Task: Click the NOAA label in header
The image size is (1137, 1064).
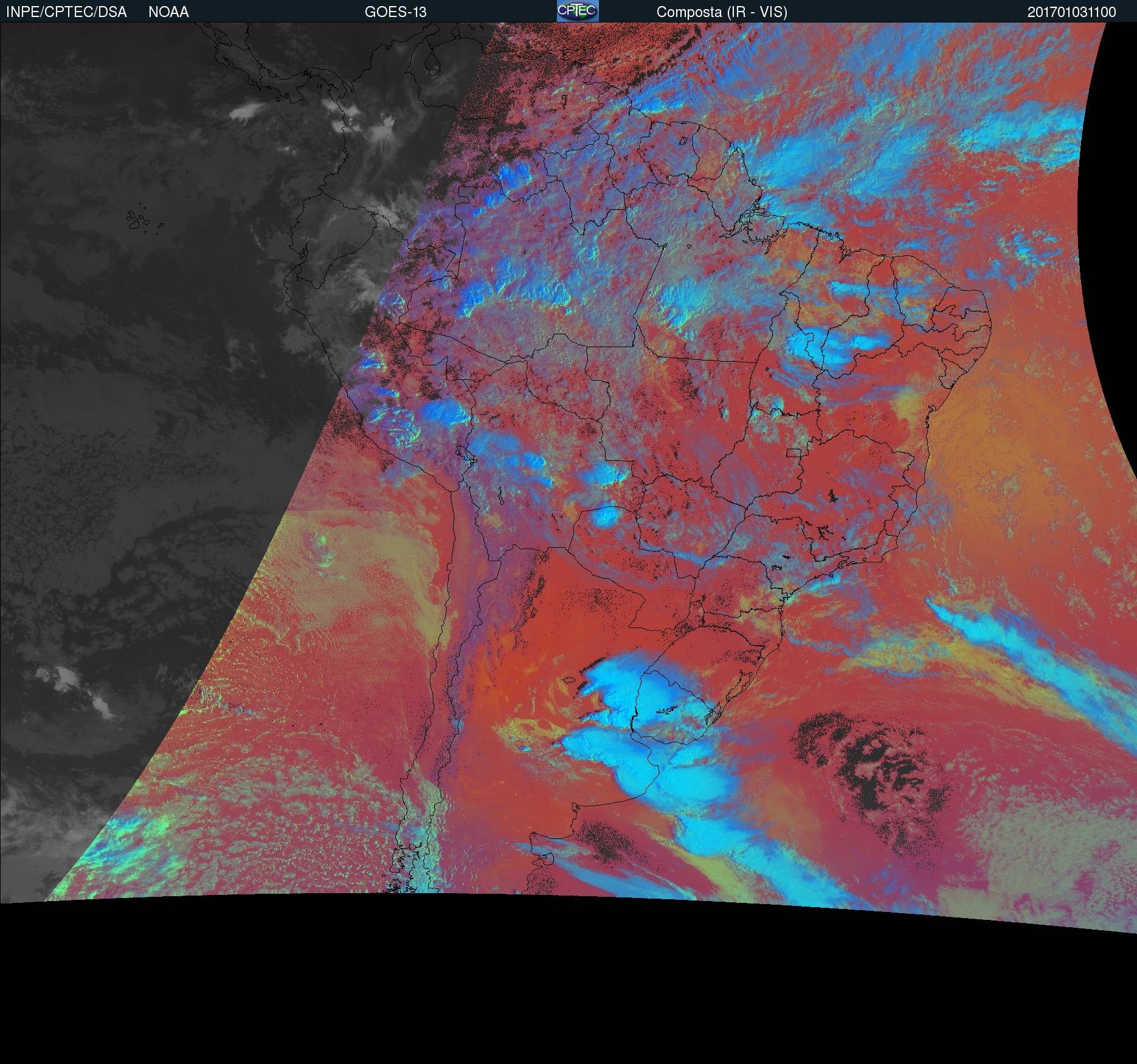Action: [x=168, y=12]
